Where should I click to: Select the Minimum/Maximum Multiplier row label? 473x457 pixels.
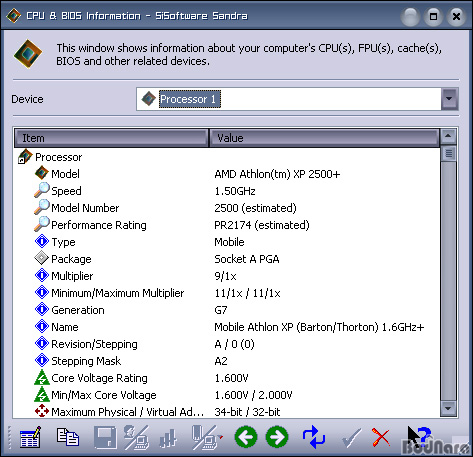coord(118,293)
